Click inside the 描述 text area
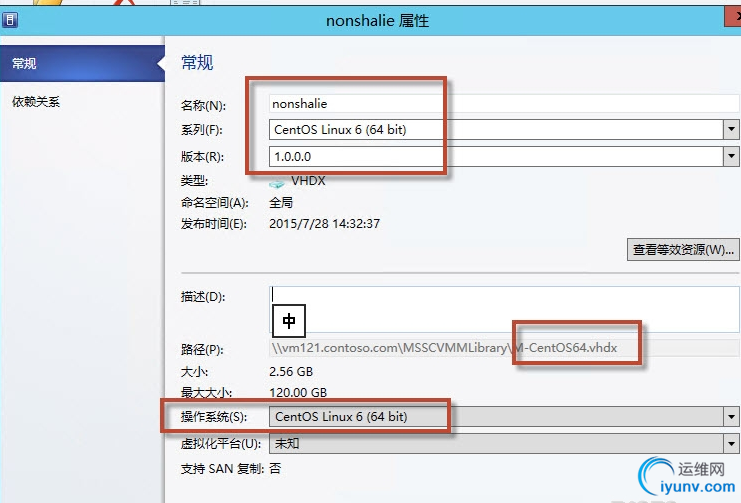 pyautogui.click(x=504, y=309)
